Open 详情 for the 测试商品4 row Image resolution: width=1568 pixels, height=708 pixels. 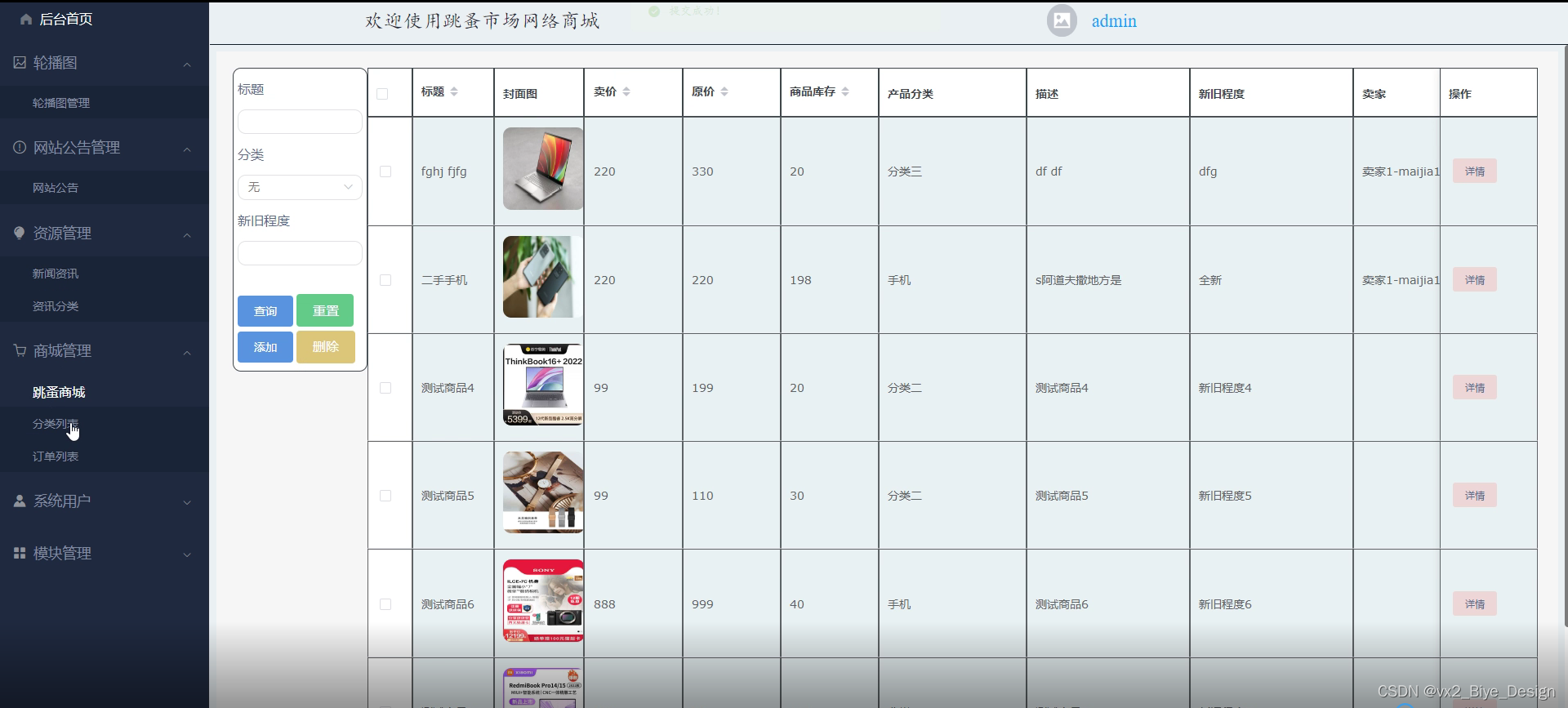click(1475, 387)
